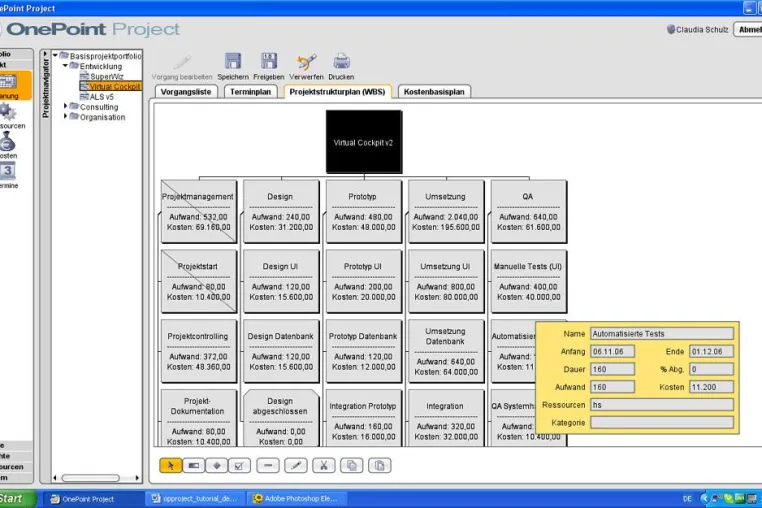Select the minus line tool
The height and width of the screenshot is (508, 762).
pyautogui.click(x=268, y=466)
